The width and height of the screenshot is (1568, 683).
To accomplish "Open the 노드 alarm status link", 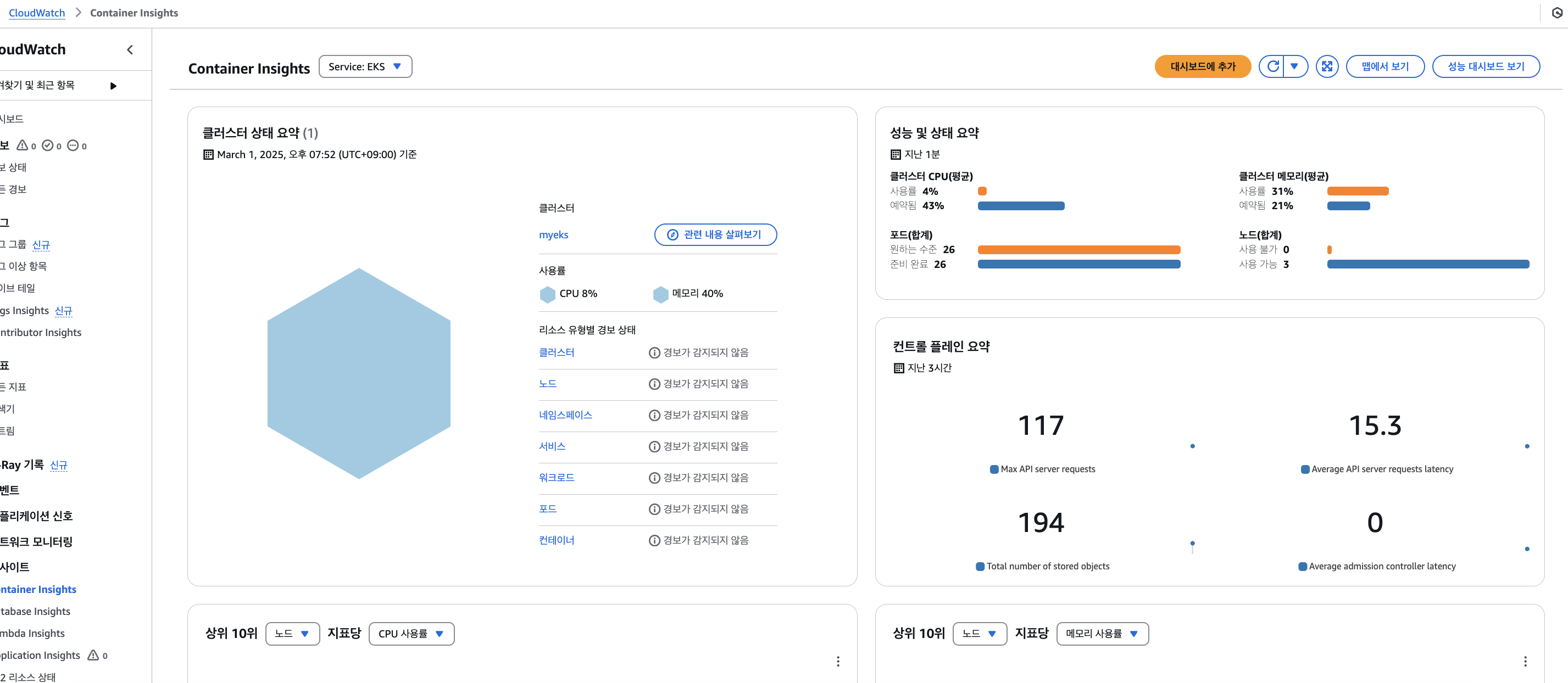I will pyautogui.click(x=547, y=384).
